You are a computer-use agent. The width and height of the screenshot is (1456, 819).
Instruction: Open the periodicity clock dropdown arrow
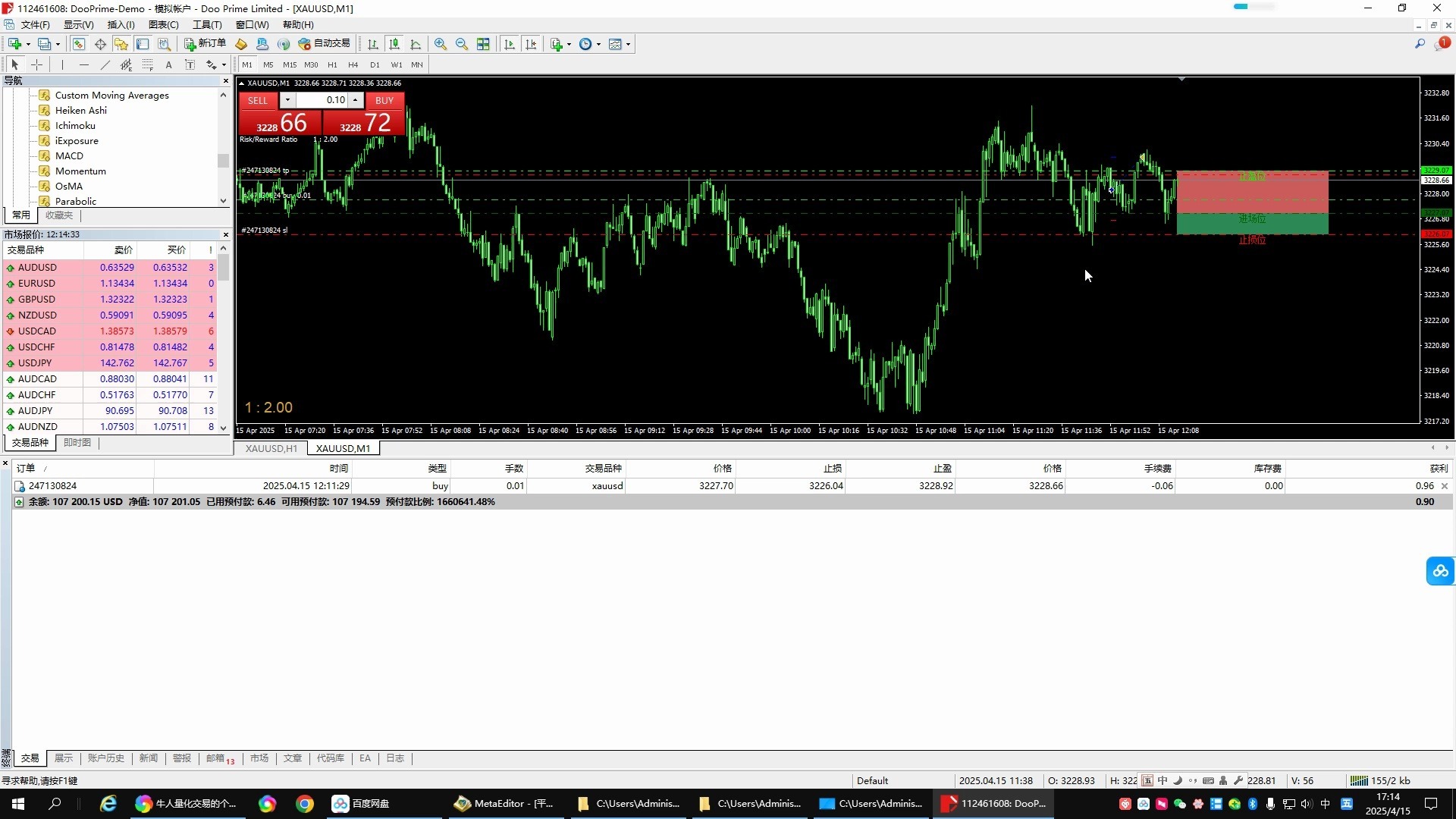tap(598, 44)
